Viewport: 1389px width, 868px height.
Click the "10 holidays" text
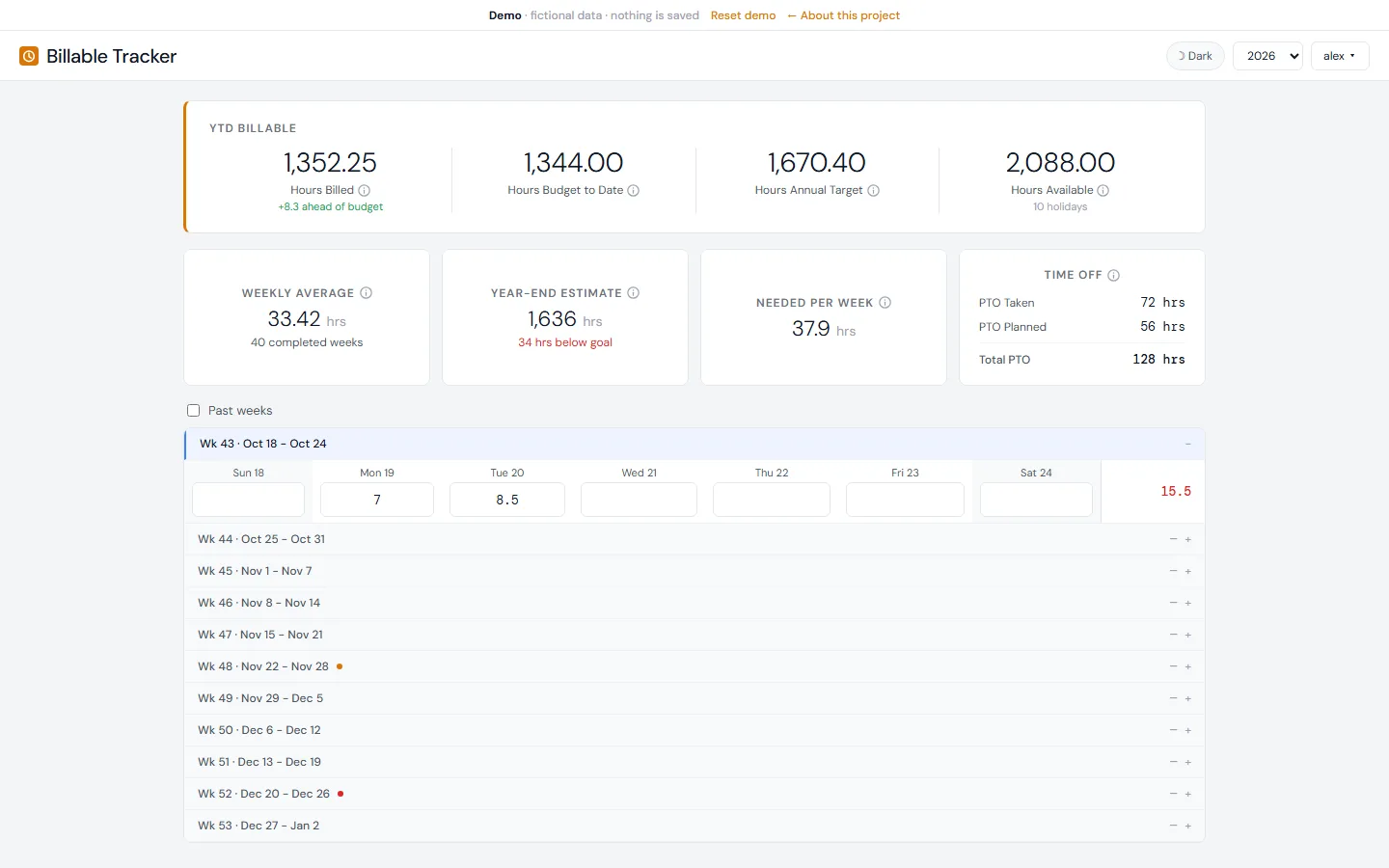1060,207
